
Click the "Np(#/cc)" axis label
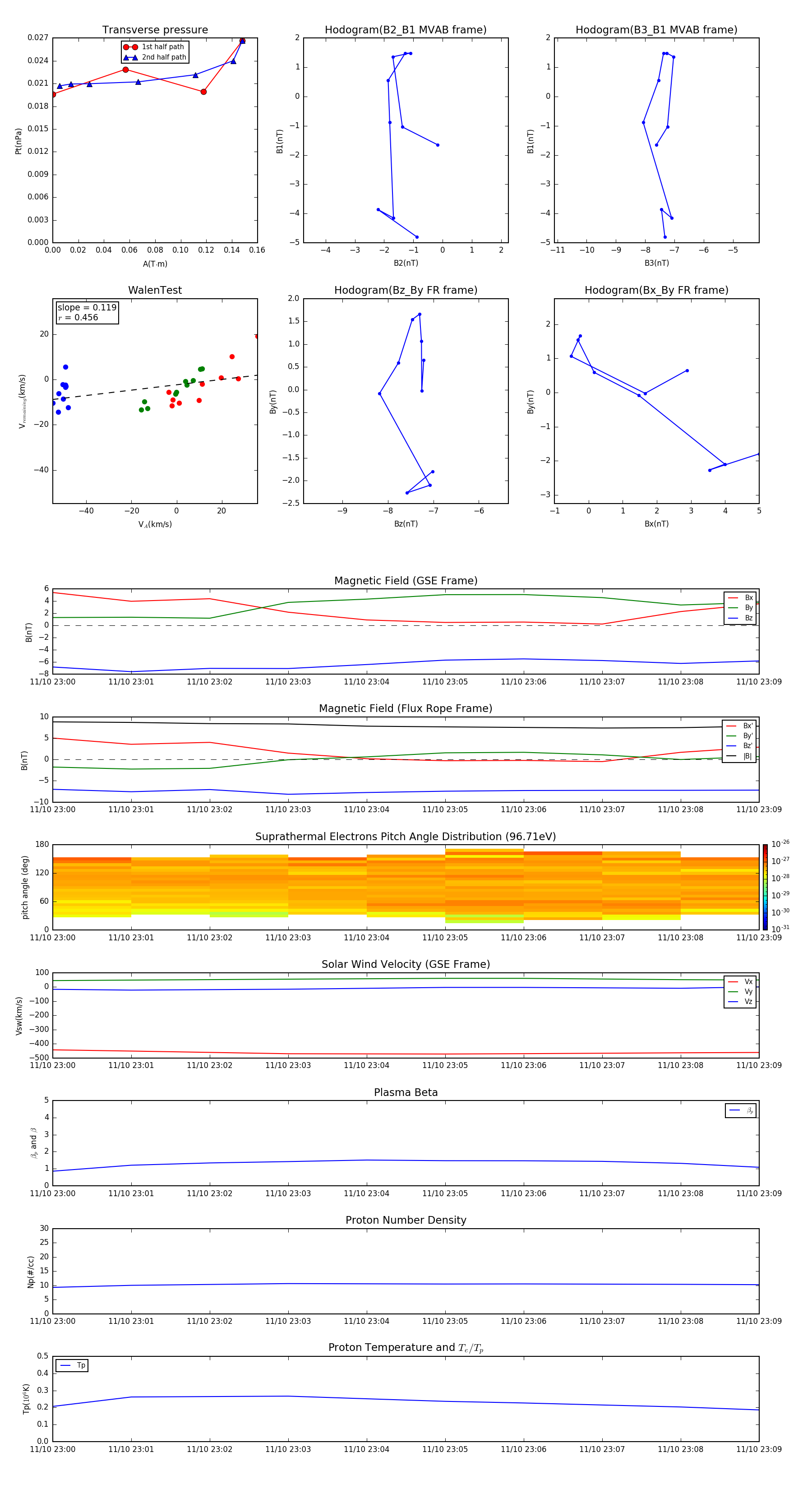click(31, 1272)
